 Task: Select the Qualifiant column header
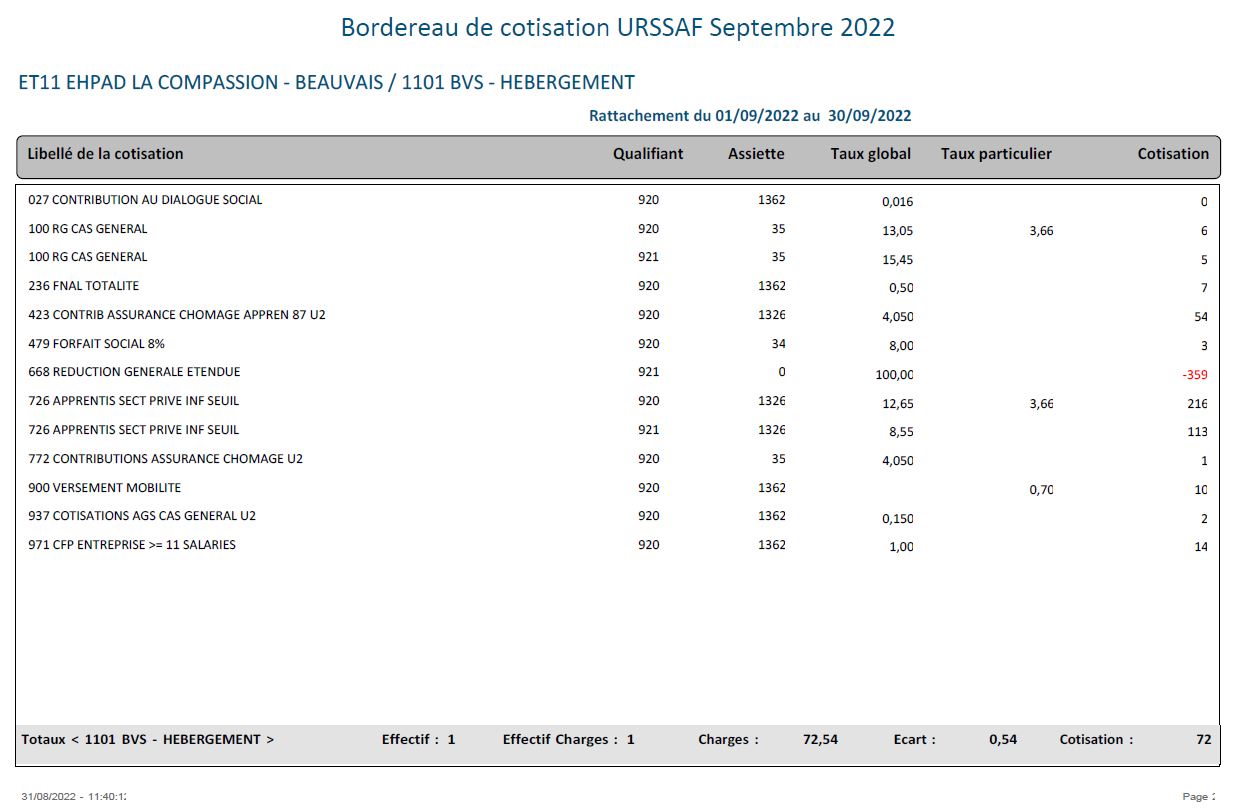[648, 154]
